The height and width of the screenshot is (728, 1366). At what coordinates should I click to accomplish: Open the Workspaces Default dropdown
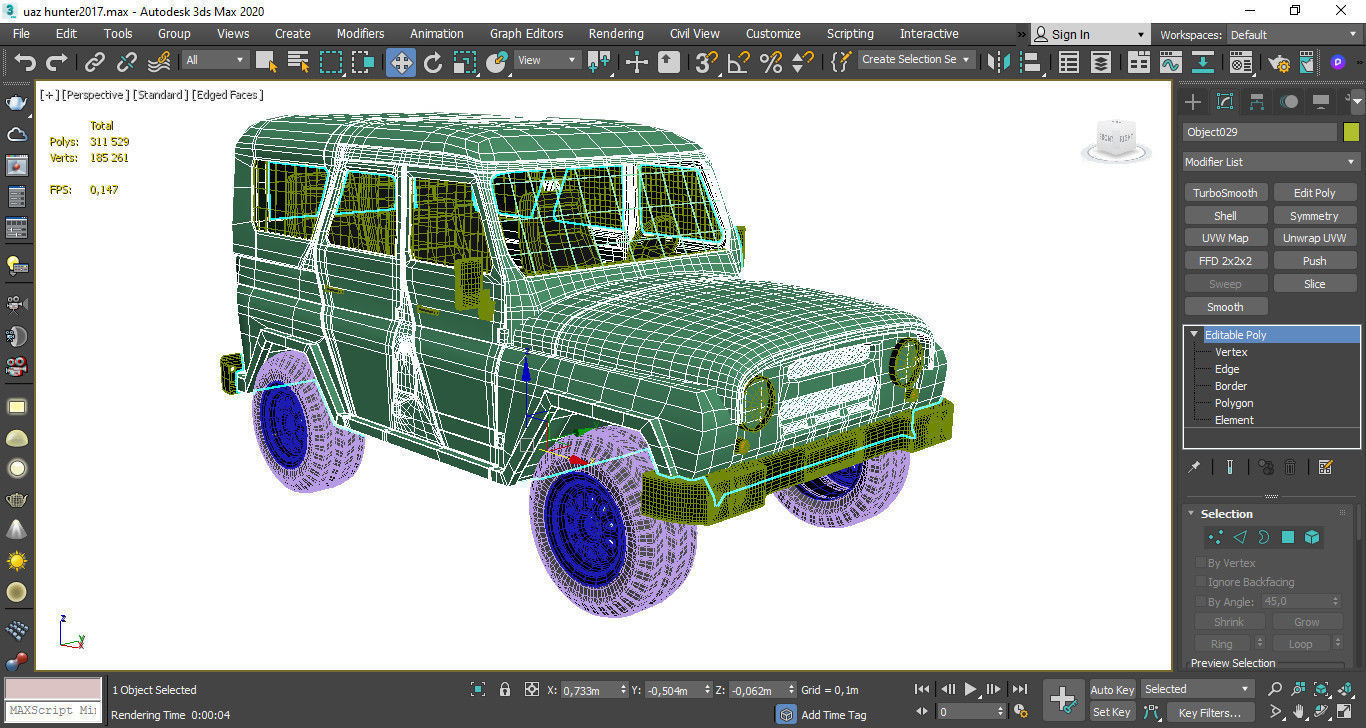(1294, 34)
